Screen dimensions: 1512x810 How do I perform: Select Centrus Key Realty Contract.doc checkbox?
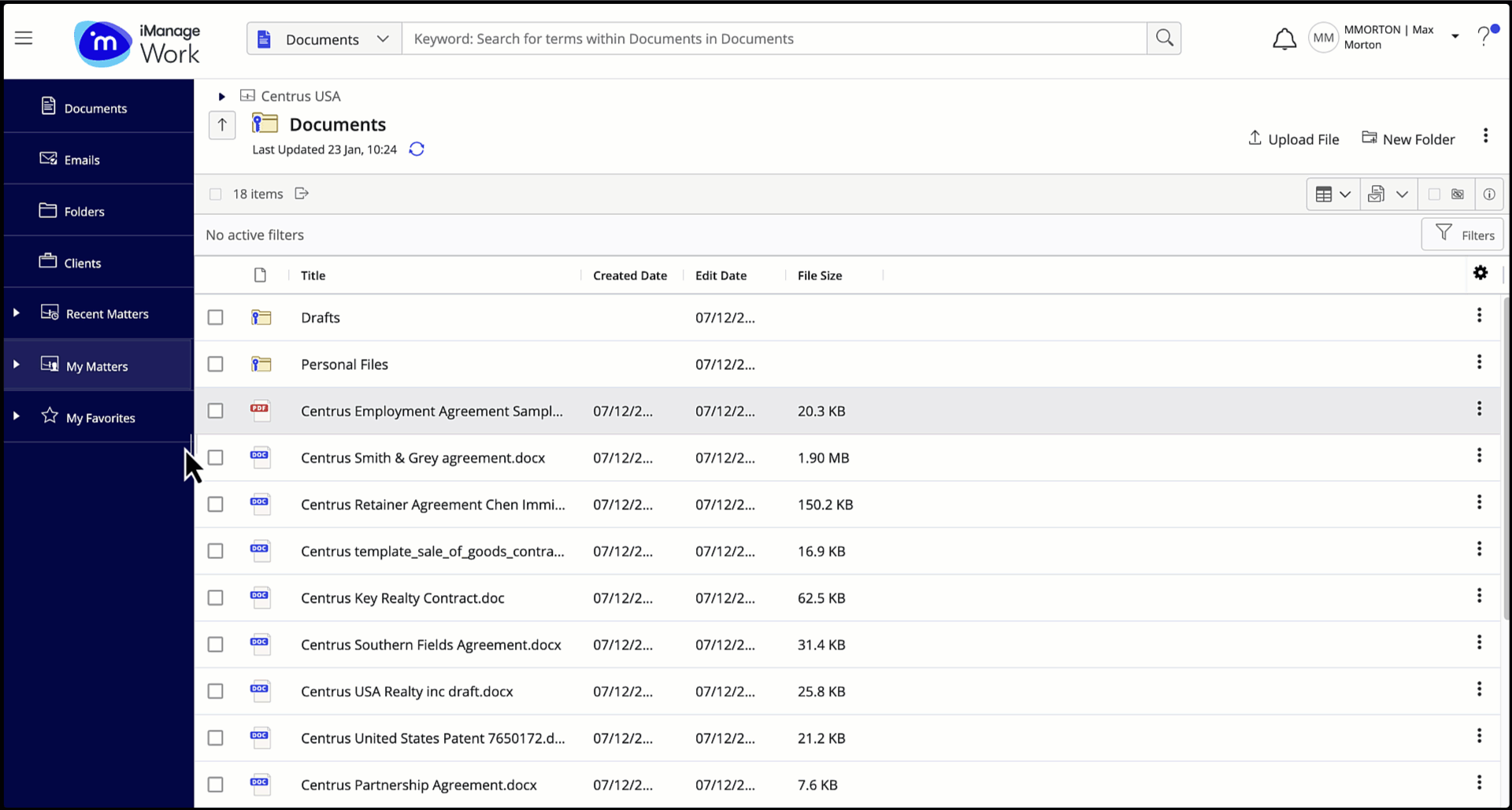[x=215, y=597]
